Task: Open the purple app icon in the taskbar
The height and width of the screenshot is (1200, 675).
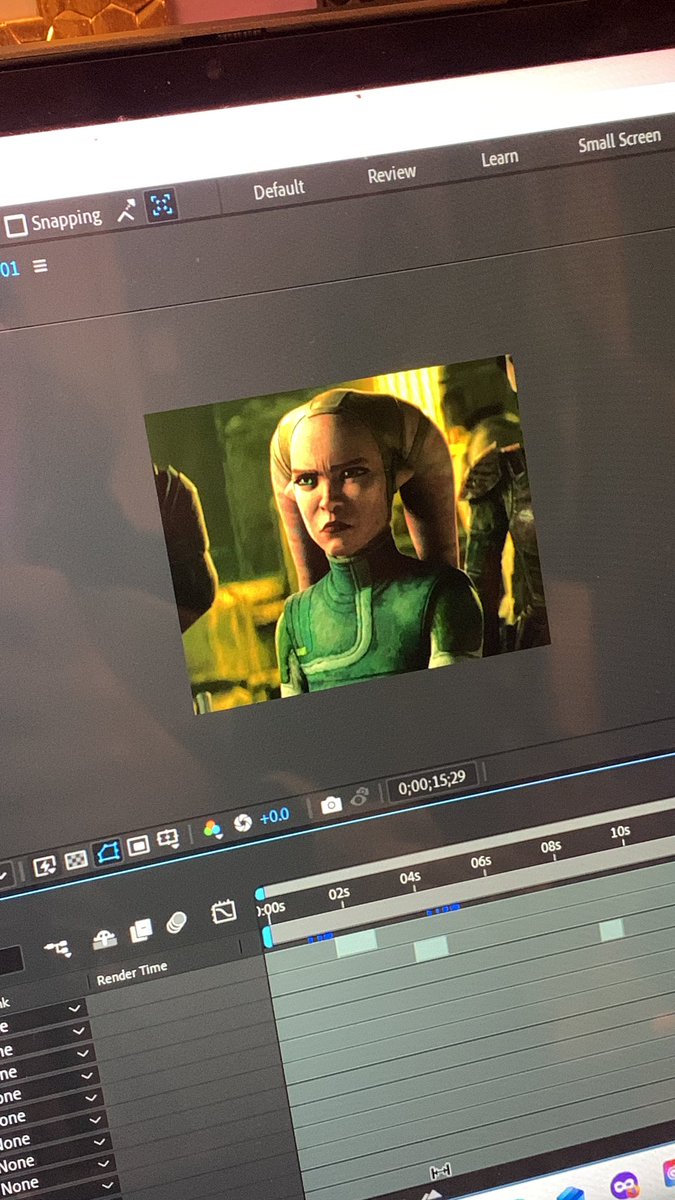Action: coord(625,1185)
